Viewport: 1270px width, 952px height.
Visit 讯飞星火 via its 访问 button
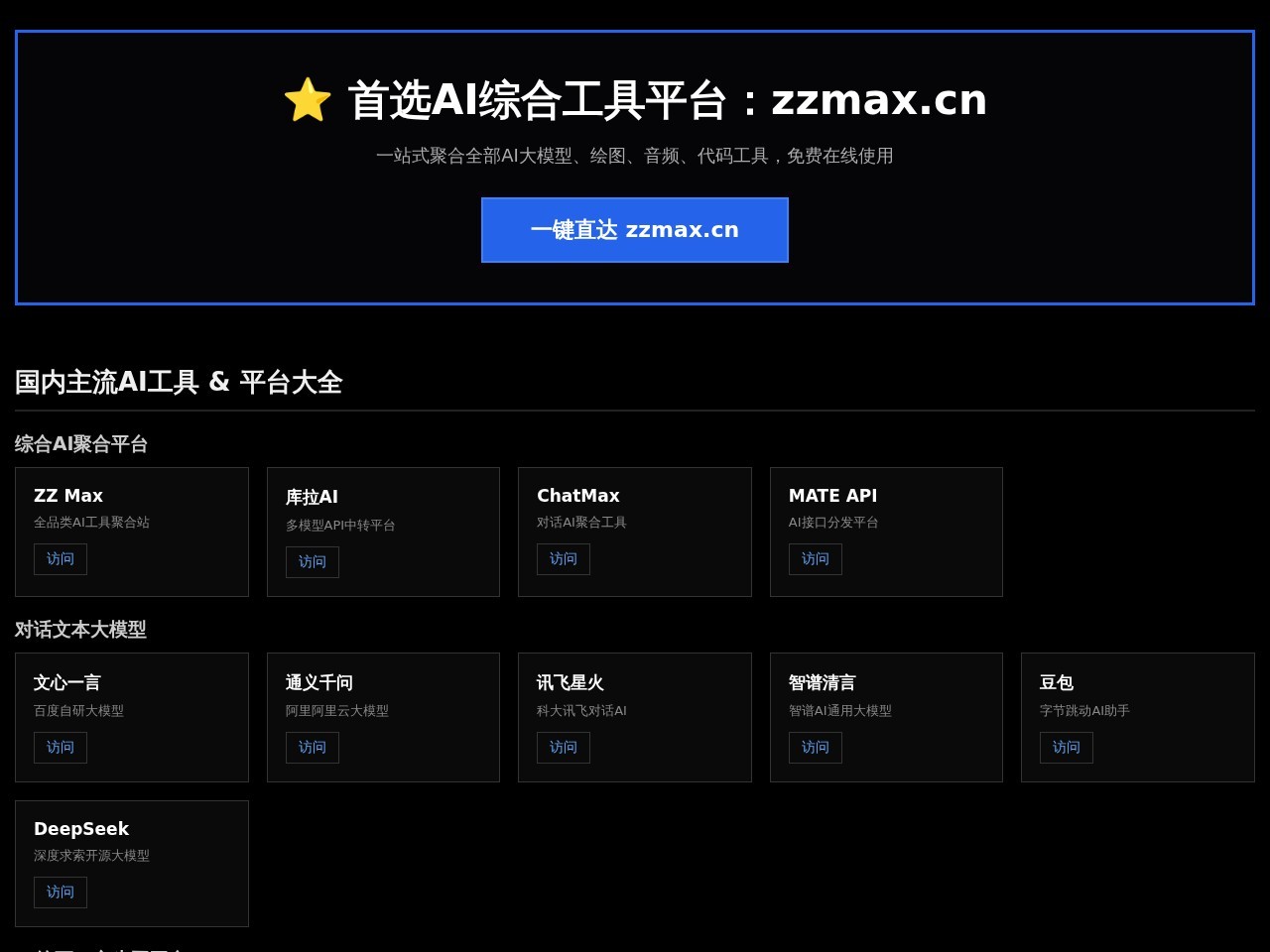pos(564,748)
